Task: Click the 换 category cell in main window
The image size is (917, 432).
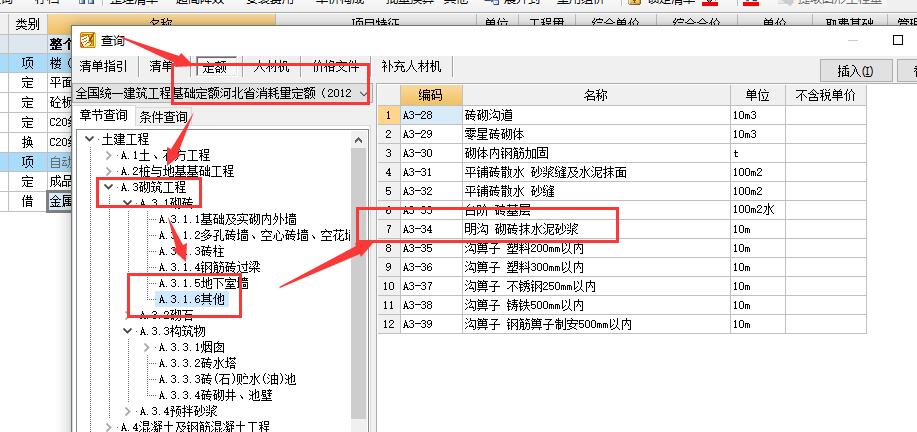Action: pyautogui.click(x=27, y=141)
